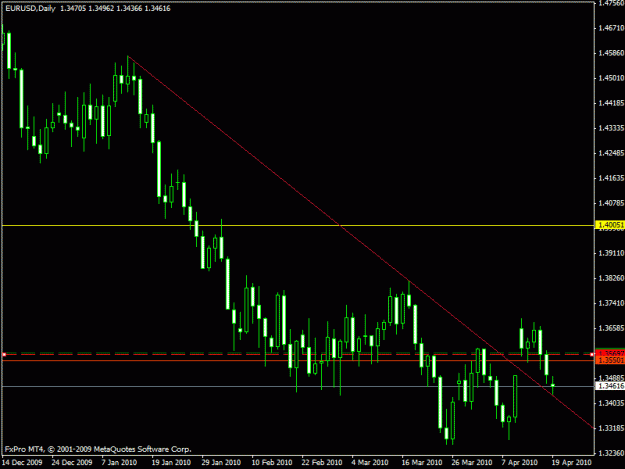Image resolution: width=625 pixels, height=469 pixels.
Task: Click the 16 Mar 2010 date label
Action: (422, 462)
